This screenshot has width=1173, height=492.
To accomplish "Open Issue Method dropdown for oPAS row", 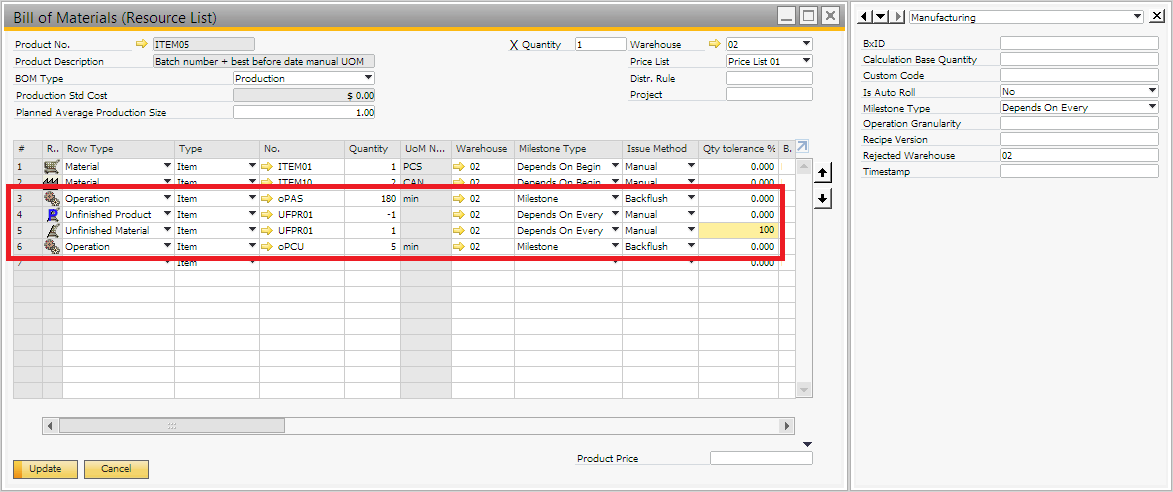I will 690,199.
